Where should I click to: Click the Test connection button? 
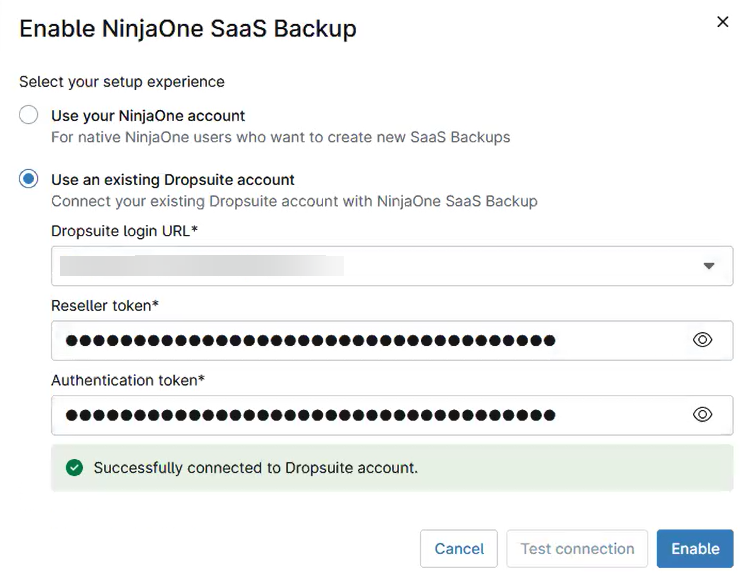[x=577, y=549]
